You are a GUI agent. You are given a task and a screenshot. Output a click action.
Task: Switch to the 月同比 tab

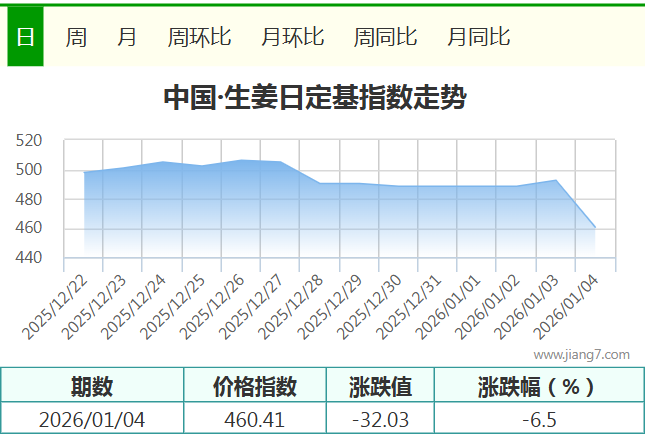click(478, 37)
